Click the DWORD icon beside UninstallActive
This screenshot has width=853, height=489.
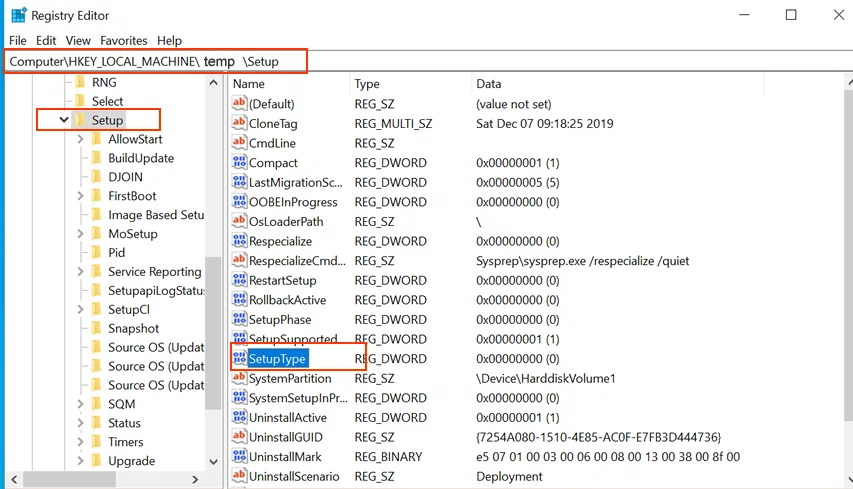tap(239, 417)
